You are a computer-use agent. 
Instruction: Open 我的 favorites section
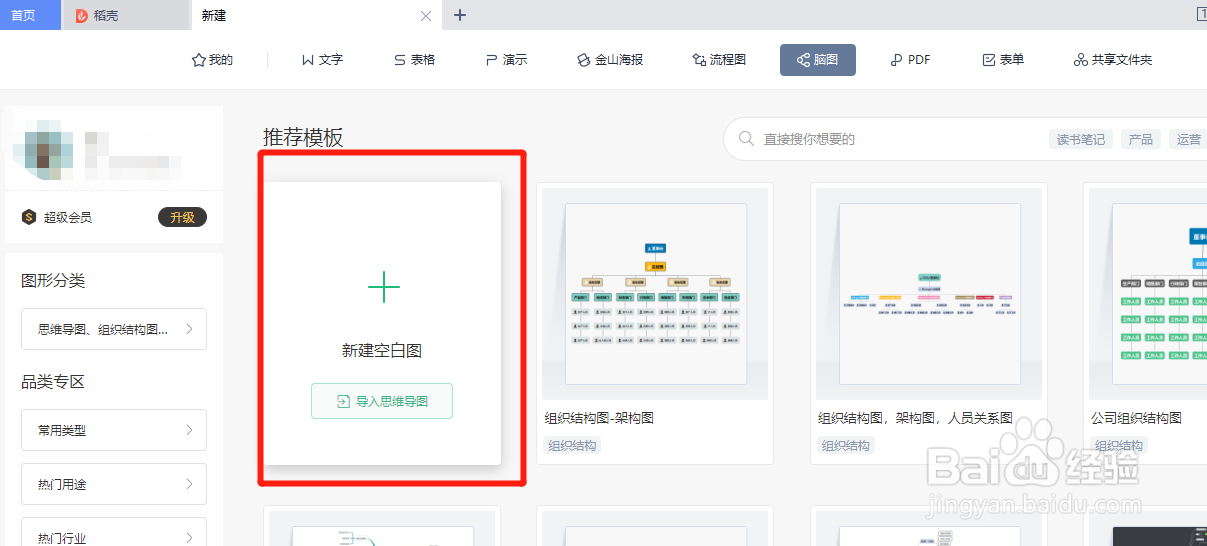(212, 60)
